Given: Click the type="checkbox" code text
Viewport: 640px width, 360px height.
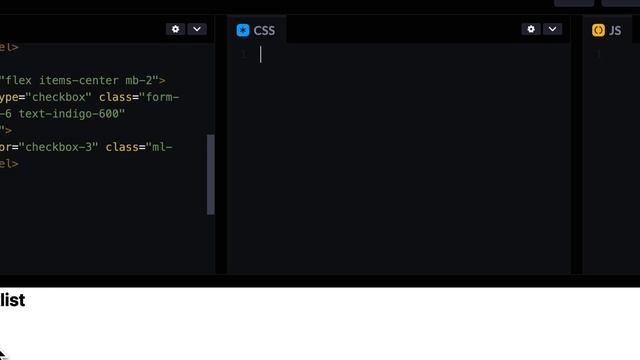Looking at the screenshot, I should click(46, 97).
